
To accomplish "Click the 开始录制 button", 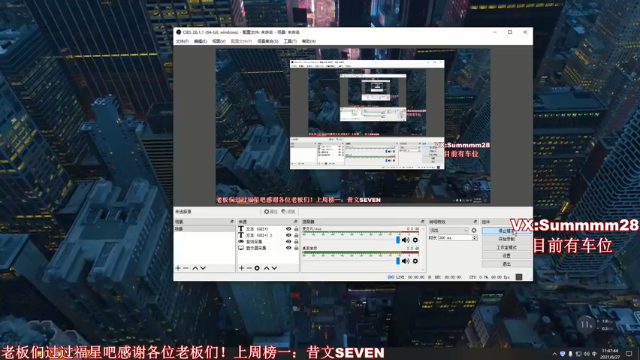I will click(x=507, y=239).
